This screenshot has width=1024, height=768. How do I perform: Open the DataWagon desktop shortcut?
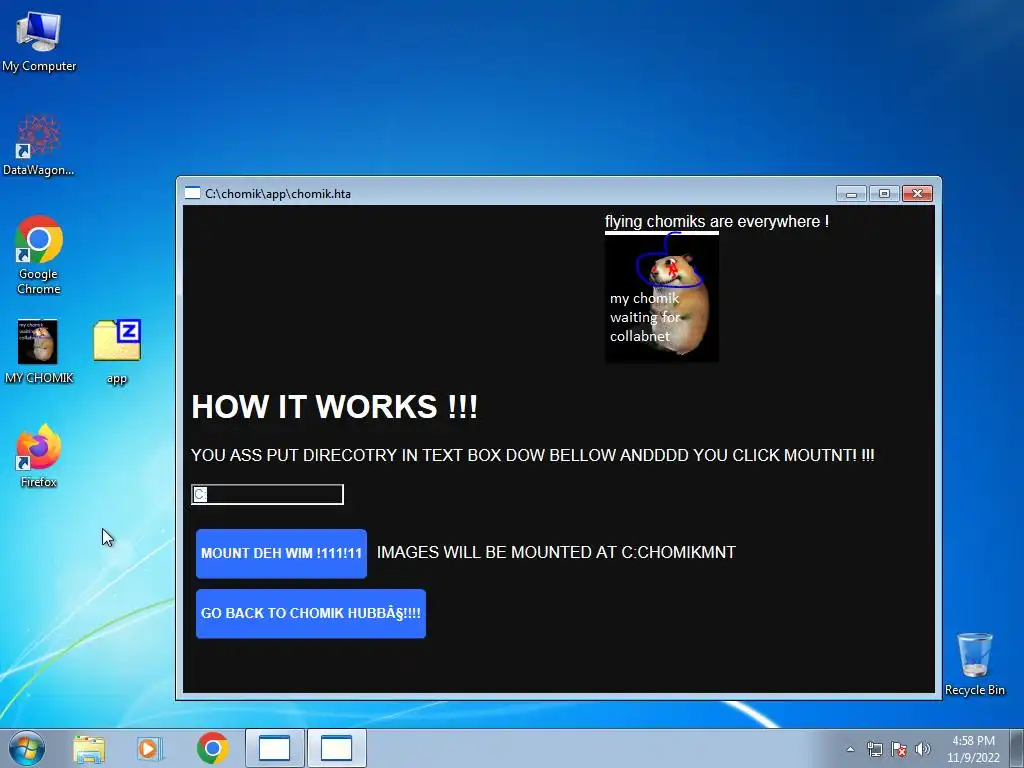[39, 145]
